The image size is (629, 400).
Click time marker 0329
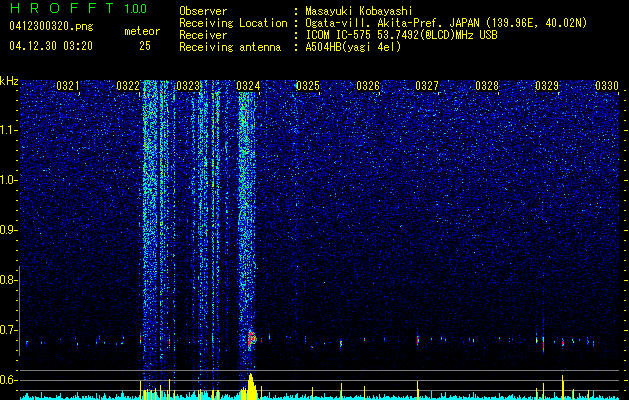pyautogui.click(x=547, y=85)
